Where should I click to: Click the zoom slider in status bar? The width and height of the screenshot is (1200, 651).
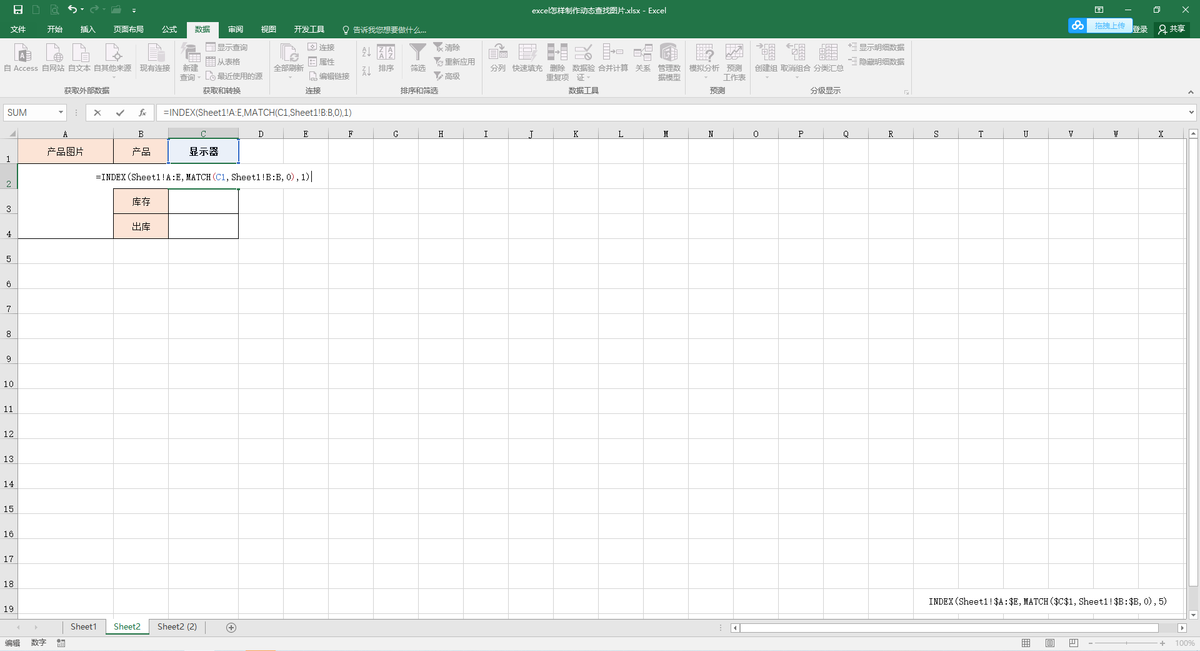(1126, 643)
